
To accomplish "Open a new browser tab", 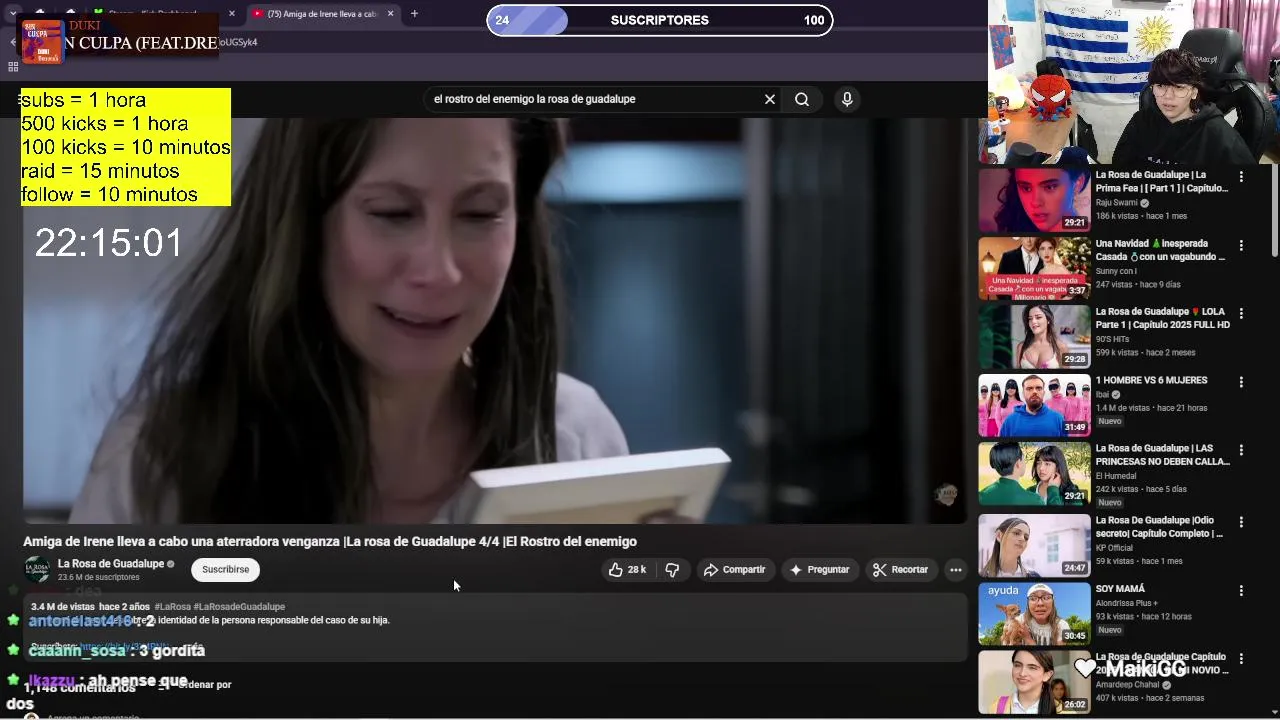I will [414, 14].
